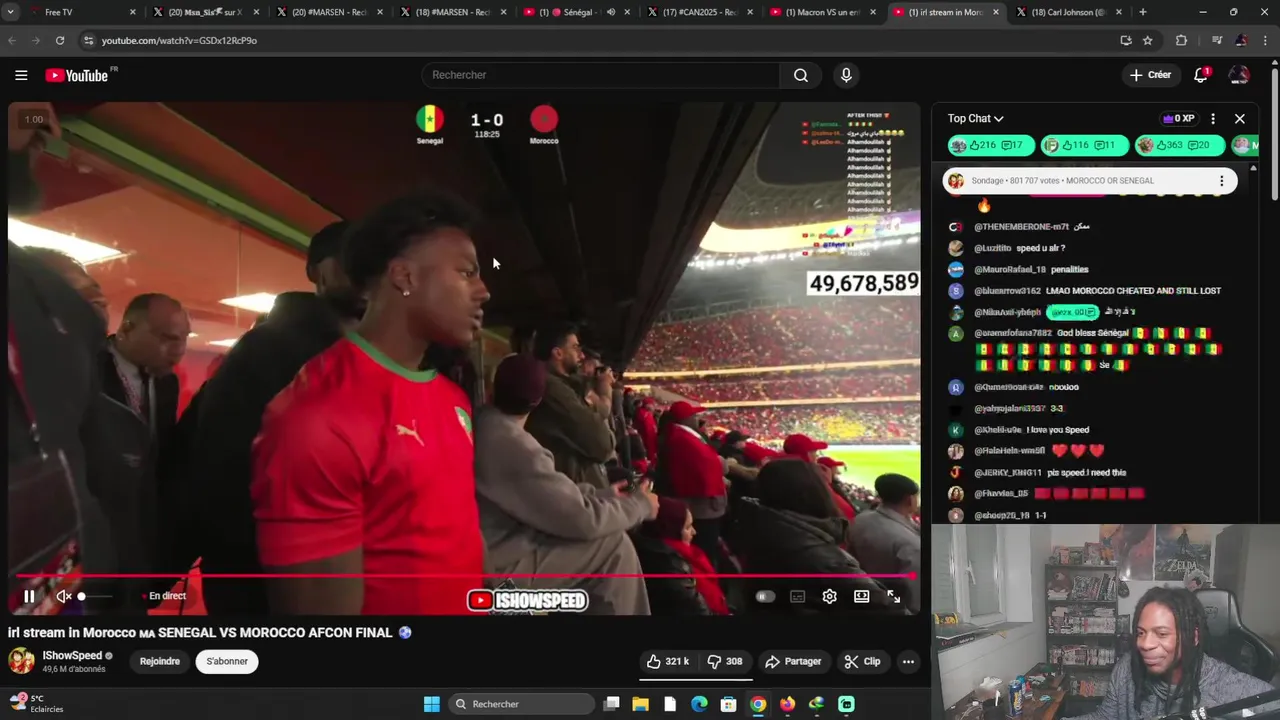
Task: Open chat options three-dot menu
Action: (1213, 118)
